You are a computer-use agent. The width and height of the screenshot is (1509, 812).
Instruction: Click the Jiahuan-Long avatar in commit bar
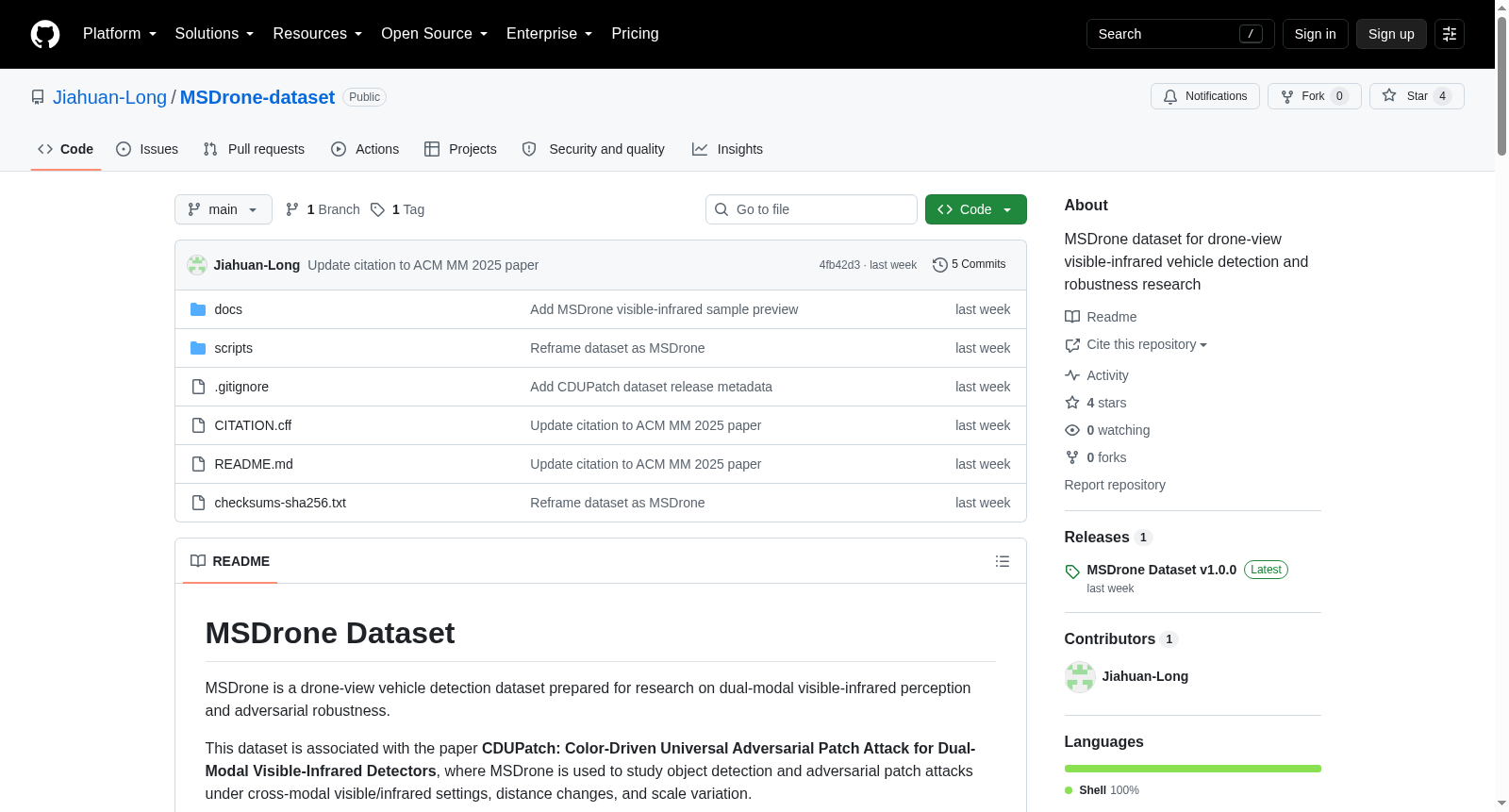pyautogui.click(x=197, y=265)
